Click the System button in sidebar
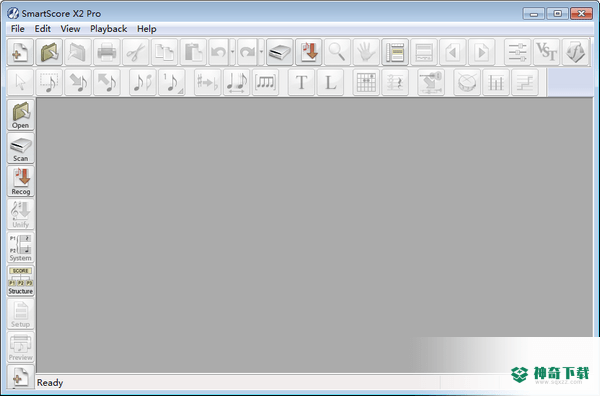 21,248
